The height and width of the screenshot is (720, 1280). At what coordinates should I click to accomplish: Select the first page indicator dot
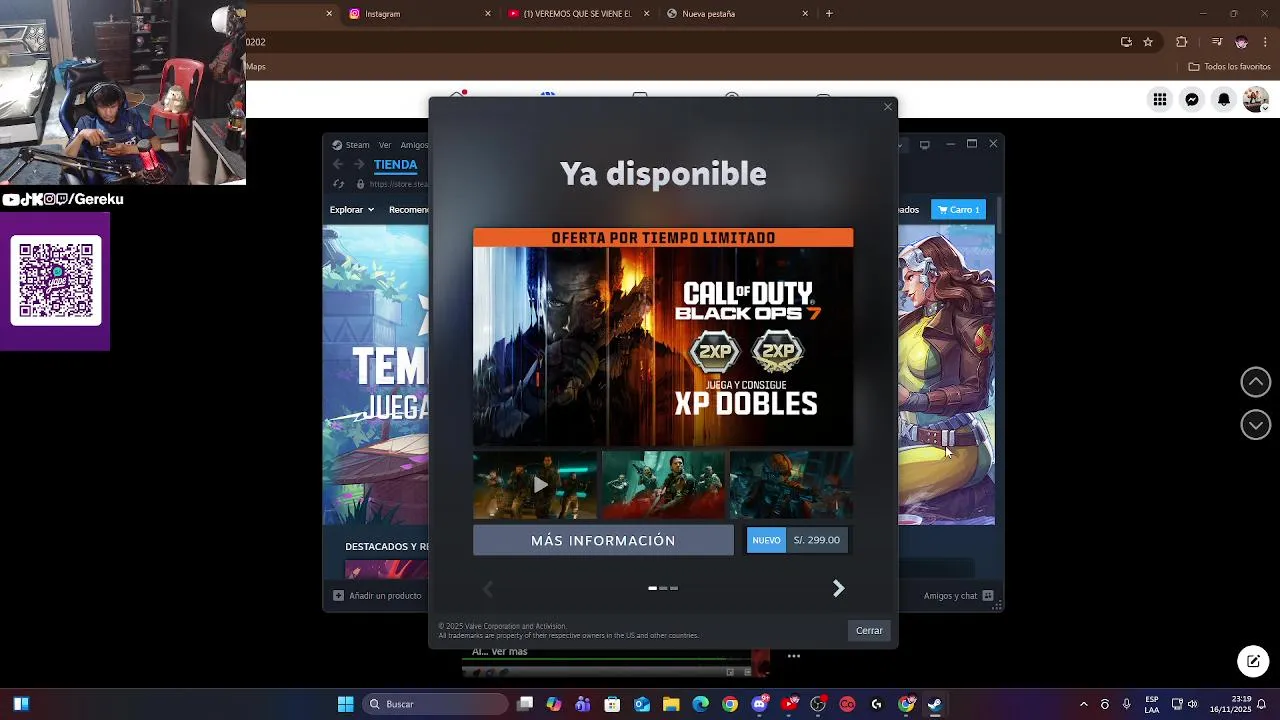click(x=652, y=588)
